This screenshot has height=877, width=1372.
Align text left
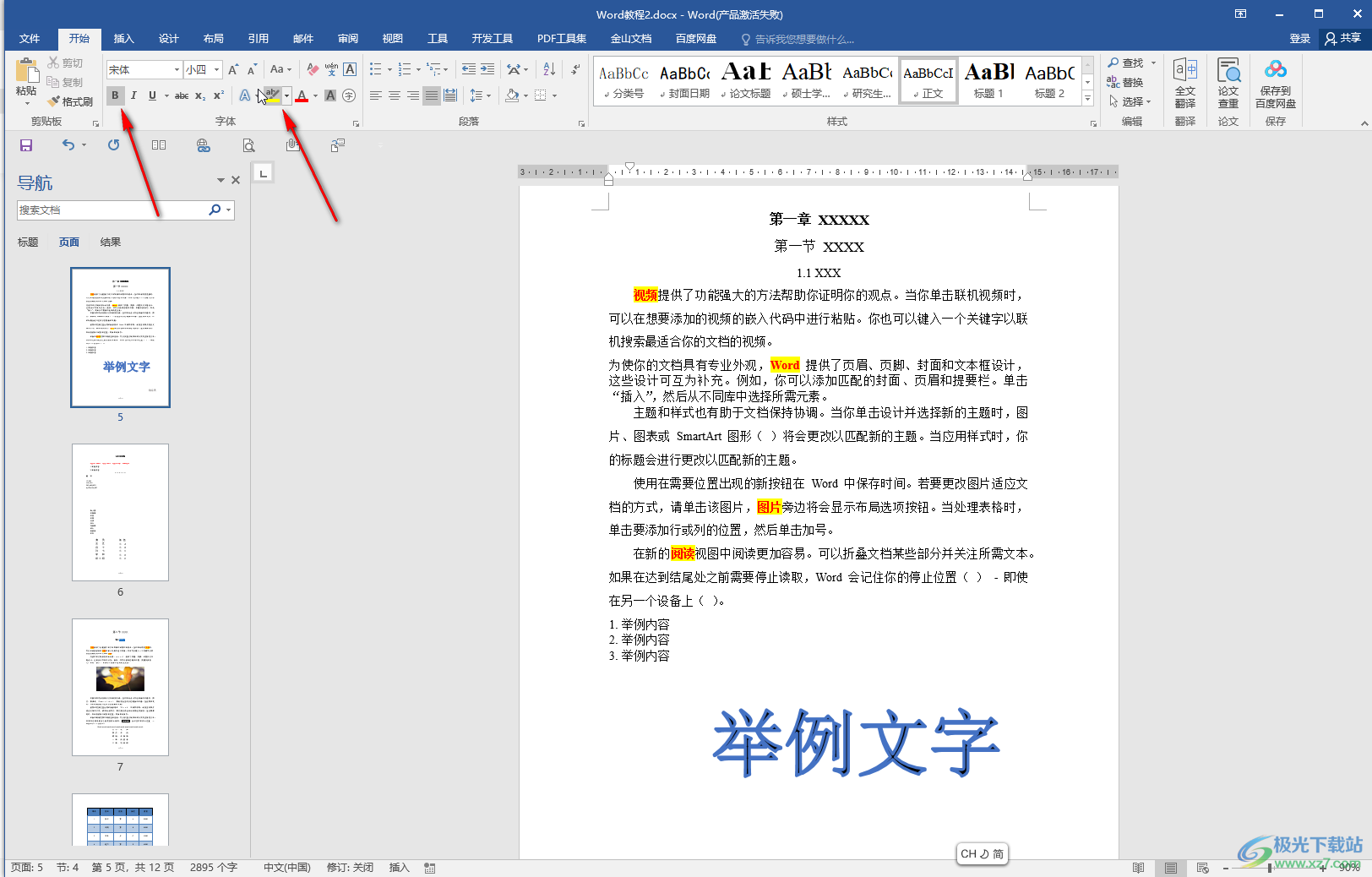[376, 95]
